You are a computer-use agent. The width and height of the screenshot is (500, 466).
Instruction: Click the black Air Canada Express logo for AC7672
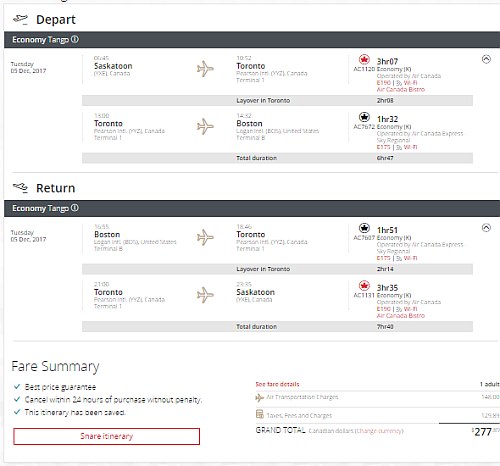(x=364, y=117)
